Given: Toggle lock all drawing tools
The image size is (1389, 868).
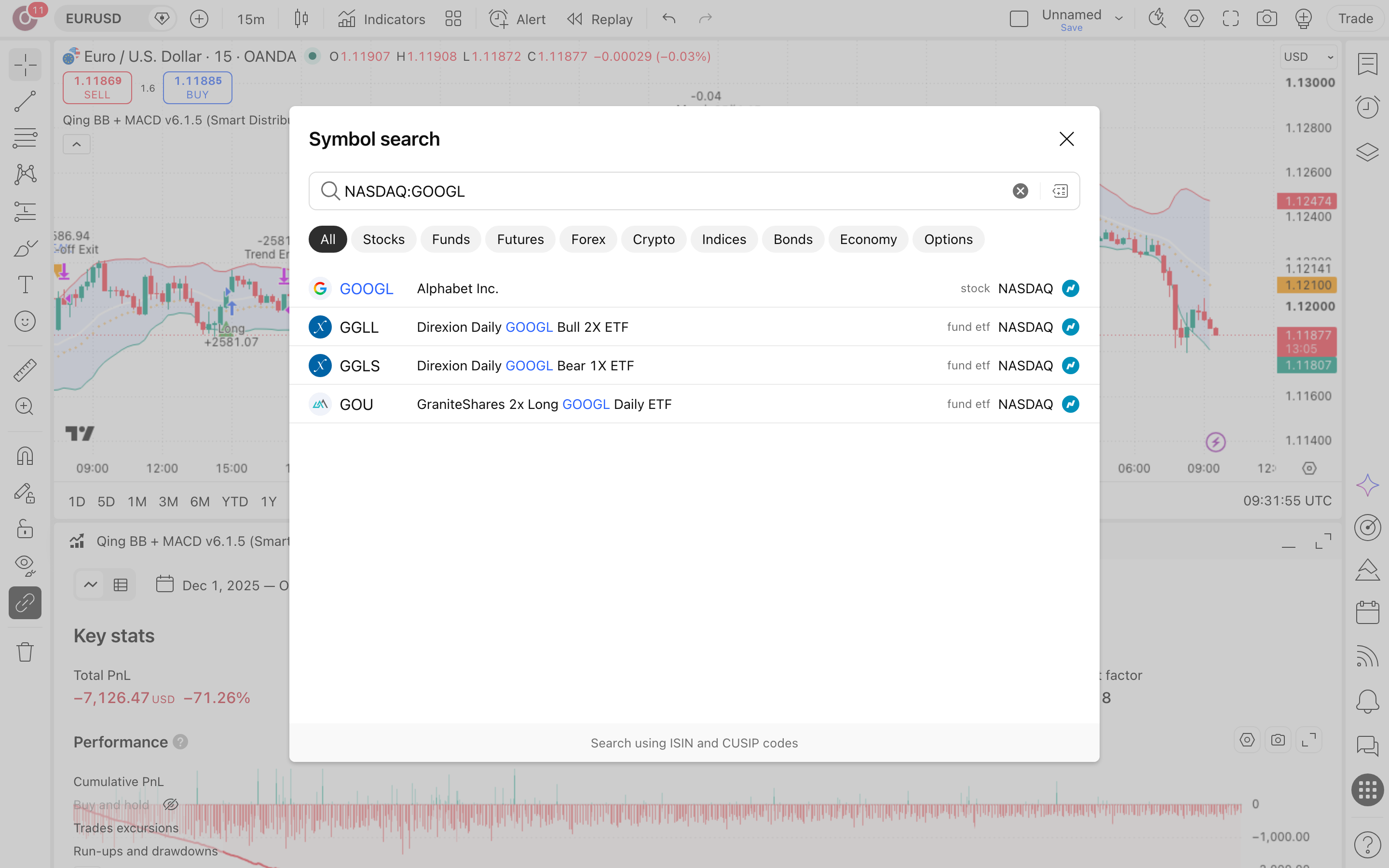Looking at the screenshot, I should pos(25,529).
